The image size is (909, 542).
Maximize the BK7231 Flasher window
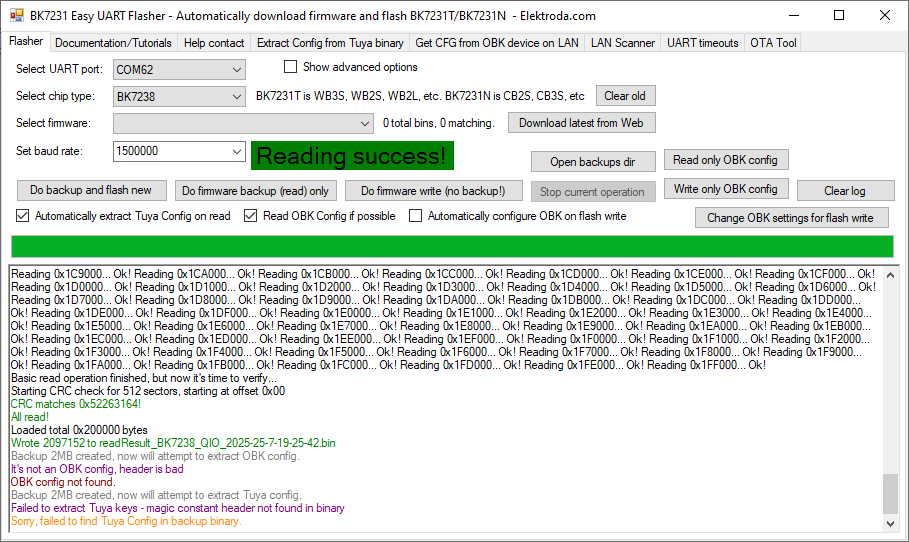[x=839, y=16]
